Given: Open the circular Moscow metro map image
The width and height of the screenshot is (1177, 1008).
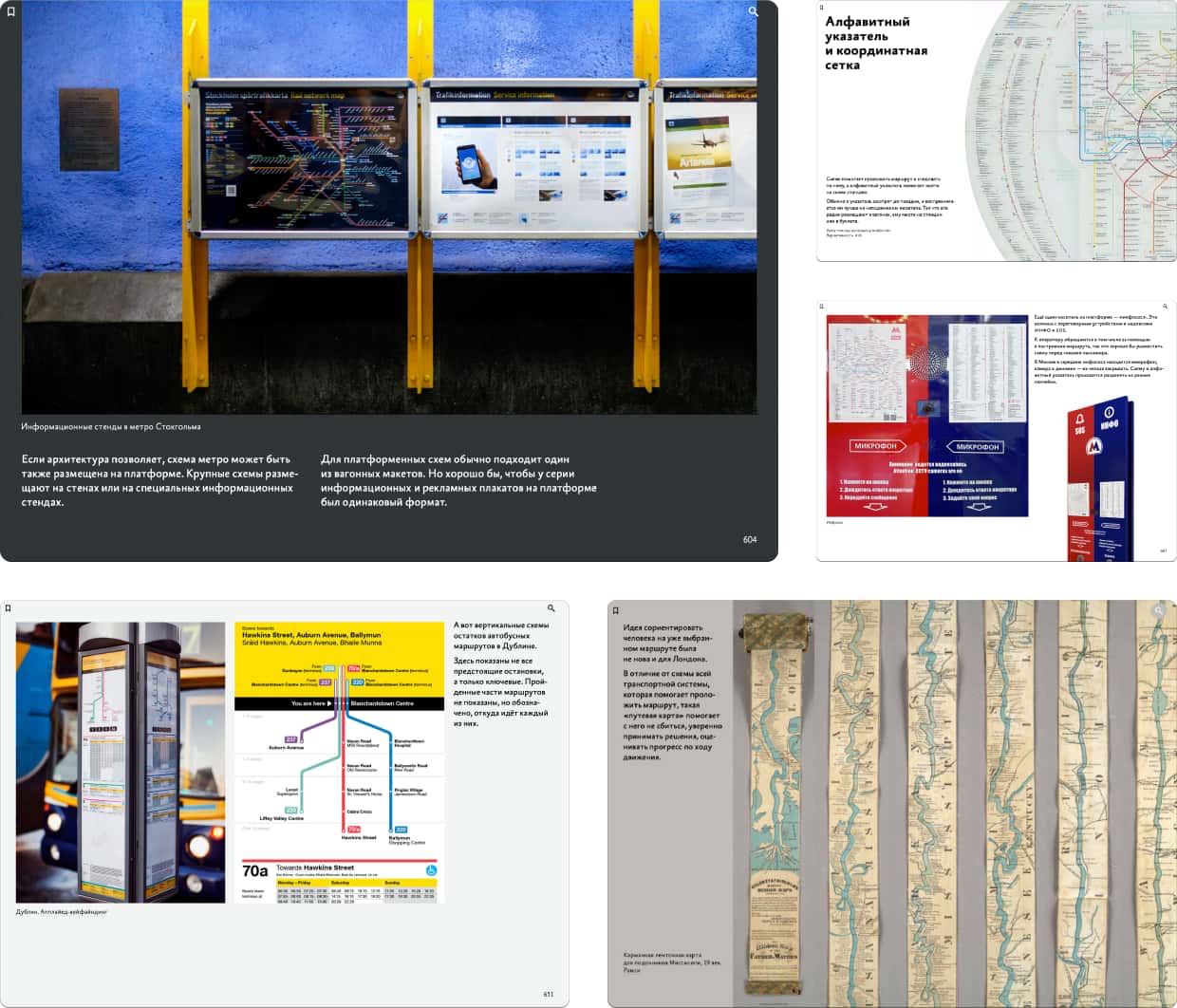Looking at the screenshot, I should [x=1071, y=131].
